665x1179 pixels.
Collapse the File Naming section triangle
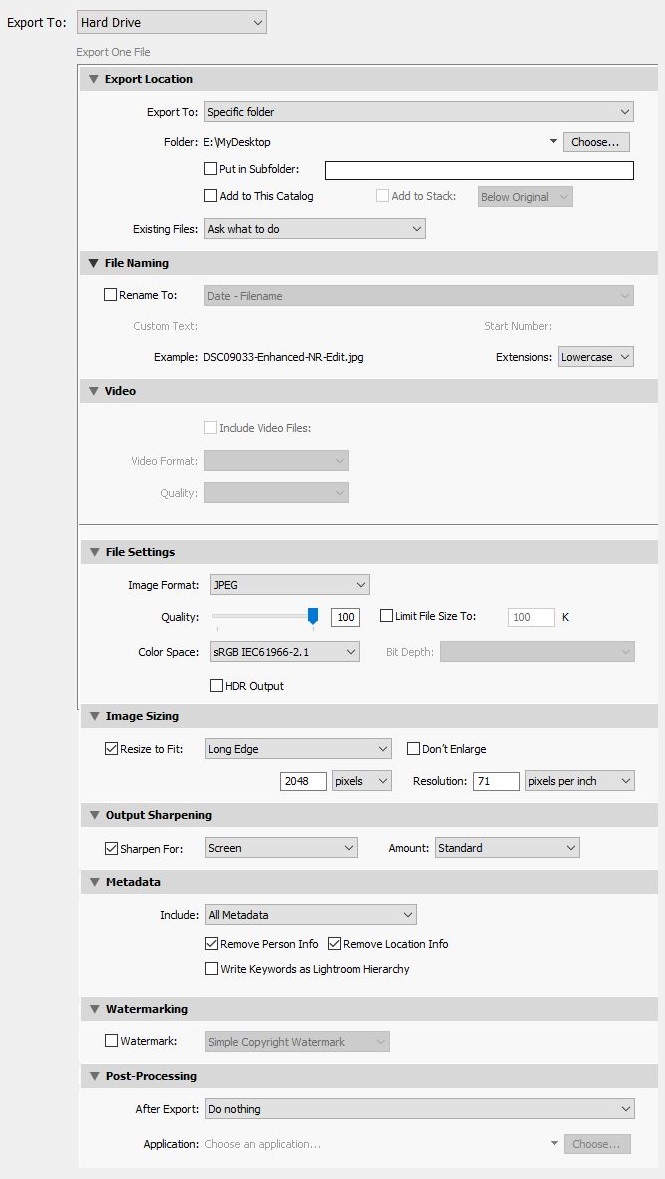pyautogui.click(x=94, y=263)
